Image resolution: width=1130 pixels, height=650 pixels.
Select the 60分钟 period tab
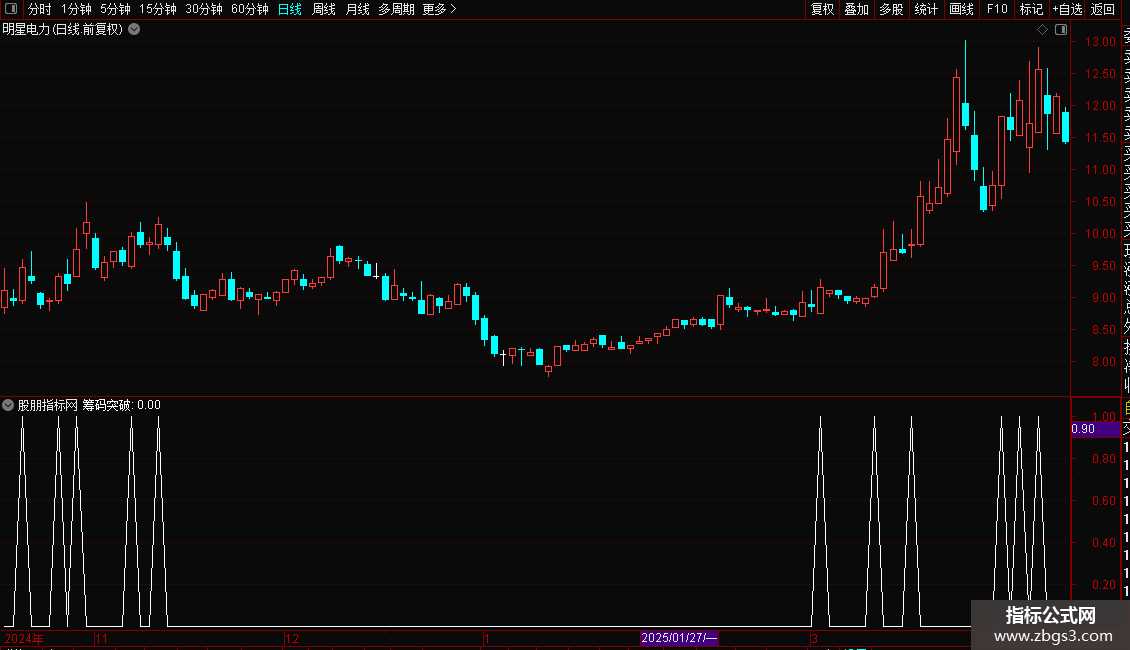tap(250, 9)
